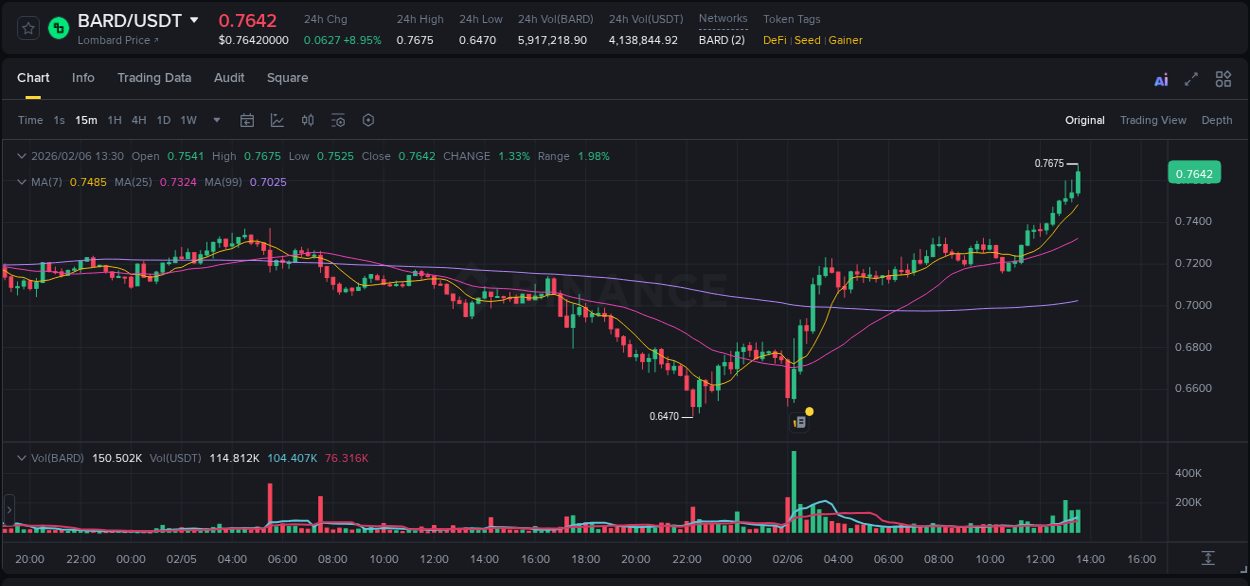Click the candlestick display icon
The width and height of the screenshot is (1250, 586).
(307, 120)
